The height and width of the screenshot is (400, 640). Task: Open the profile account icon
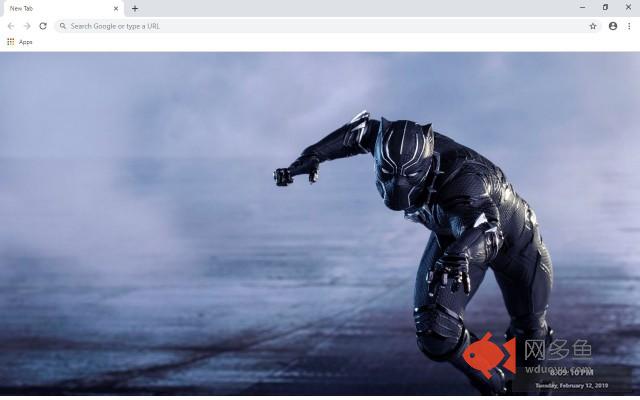click(613, 26)
